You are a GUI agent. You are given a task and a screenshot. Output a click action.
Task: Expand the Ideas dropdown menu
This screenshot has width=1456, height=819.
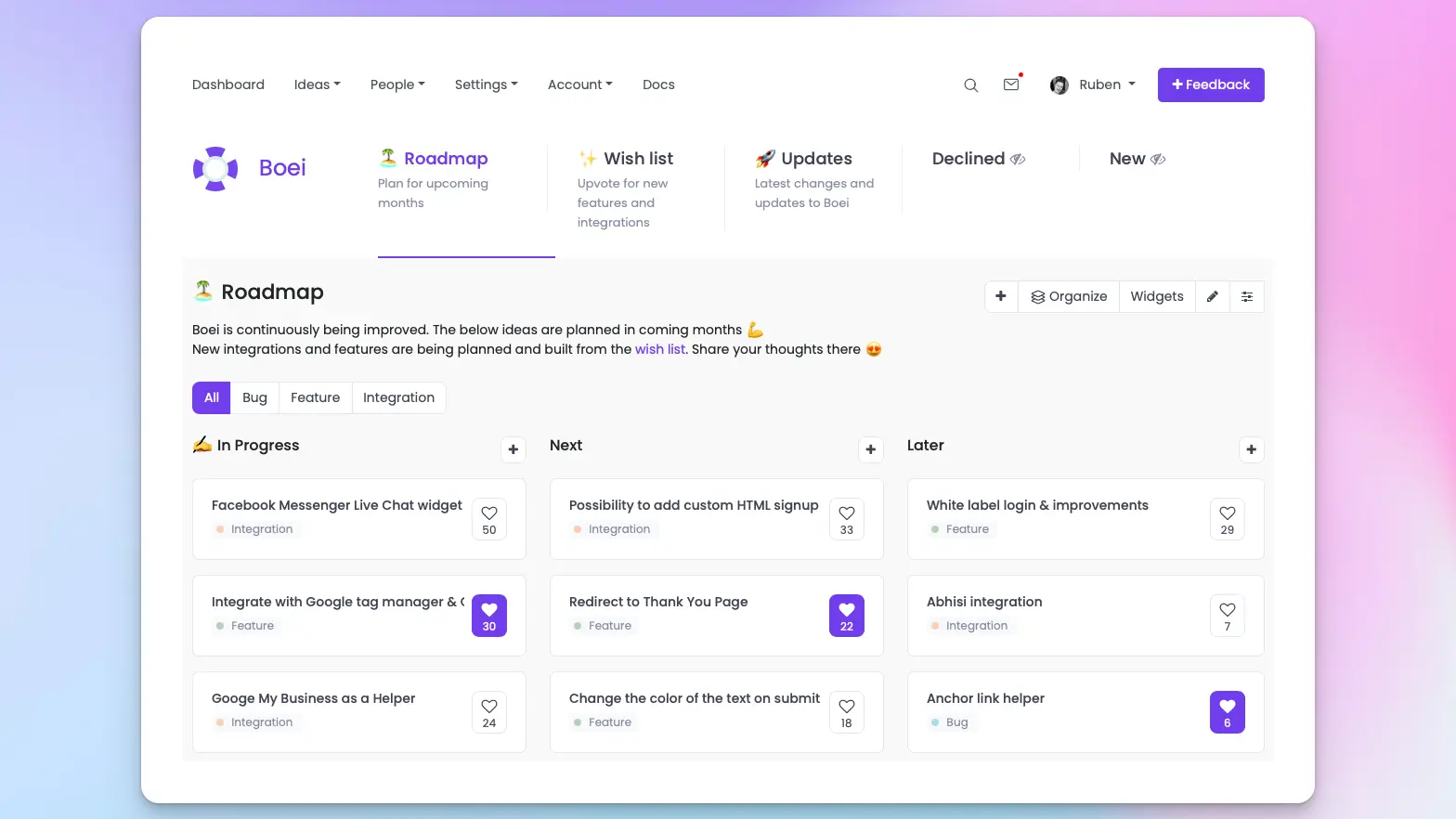318,84
